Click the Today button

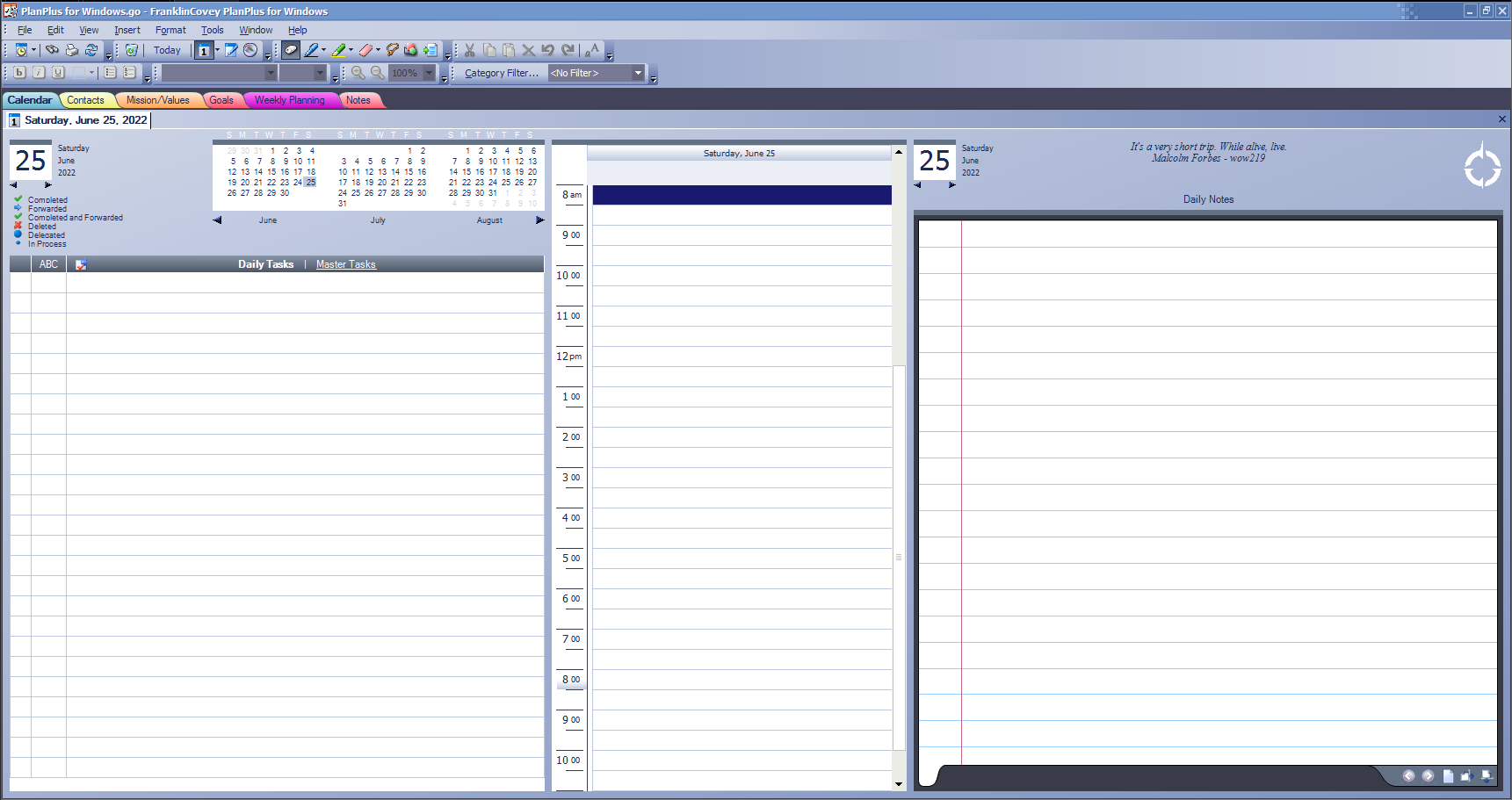point(167,50)
